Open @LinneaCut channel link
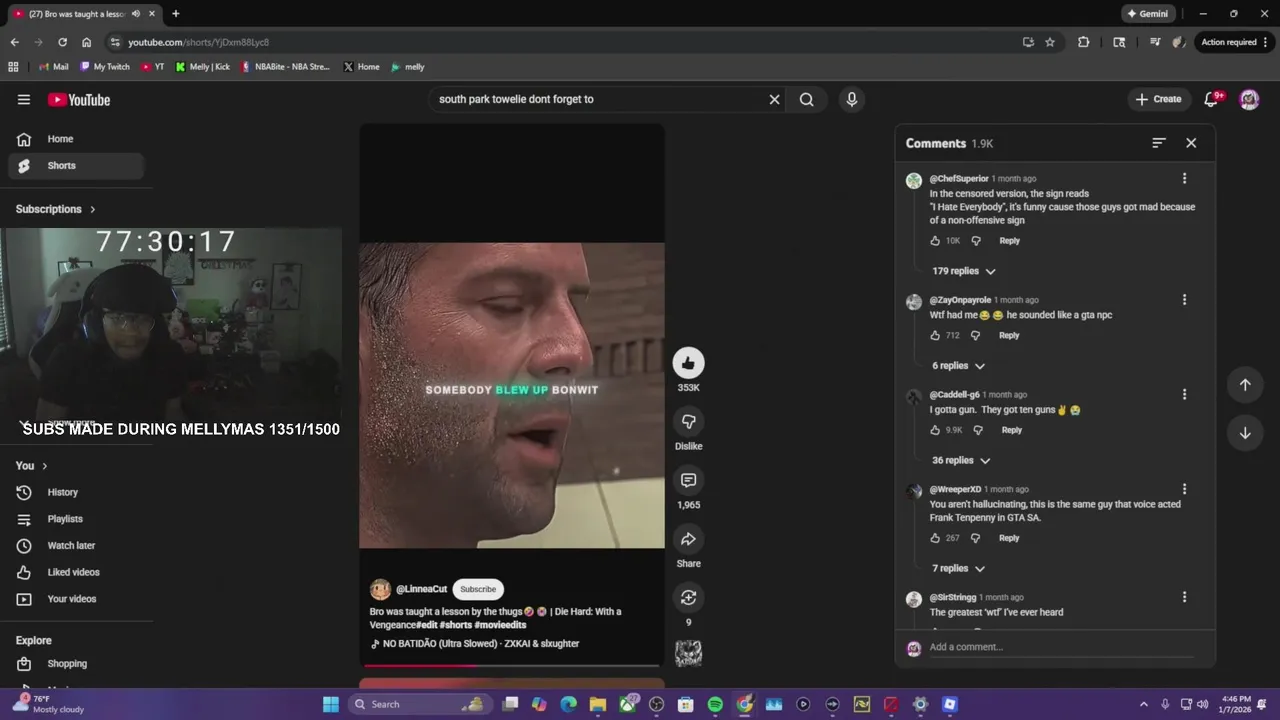Image resolution: width=1280 pixels, height=720 pixels. [421, 590]
